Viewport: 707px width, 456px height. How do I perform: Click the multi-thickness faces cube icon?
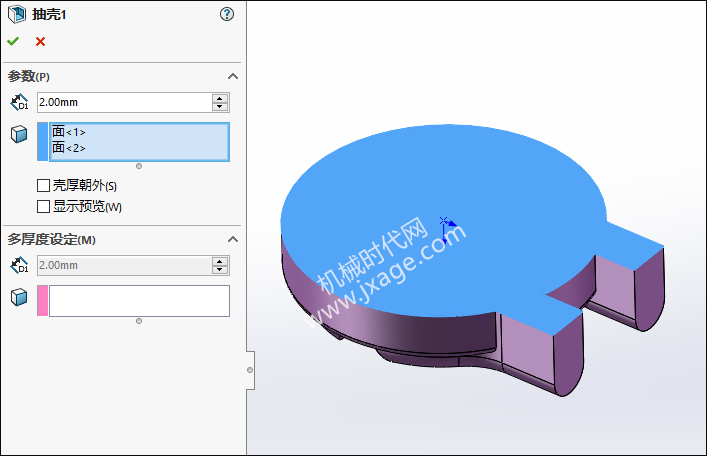click(19, 297)
